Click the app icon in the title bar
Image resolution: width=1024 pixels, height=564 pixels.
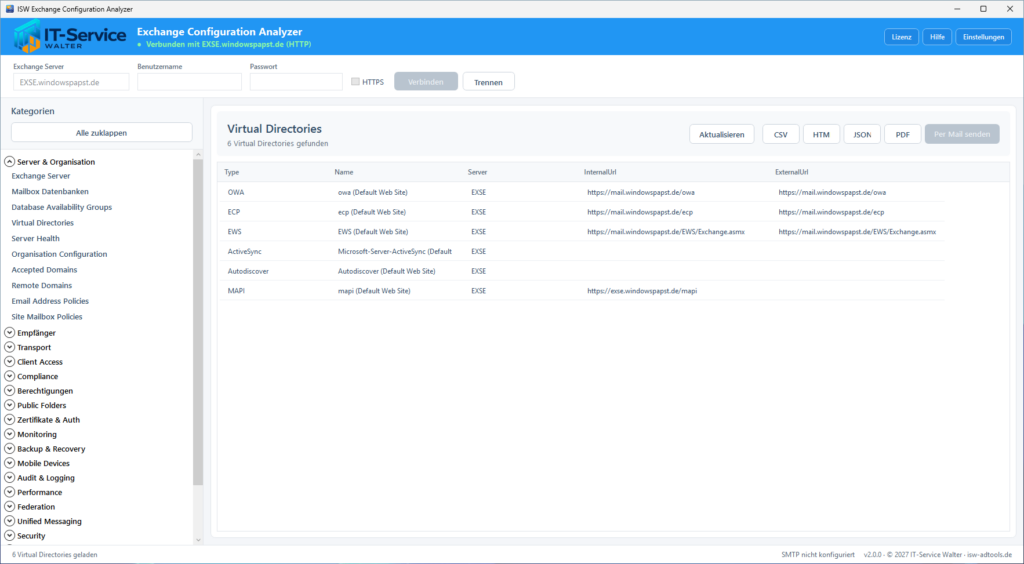pos(9,9)
